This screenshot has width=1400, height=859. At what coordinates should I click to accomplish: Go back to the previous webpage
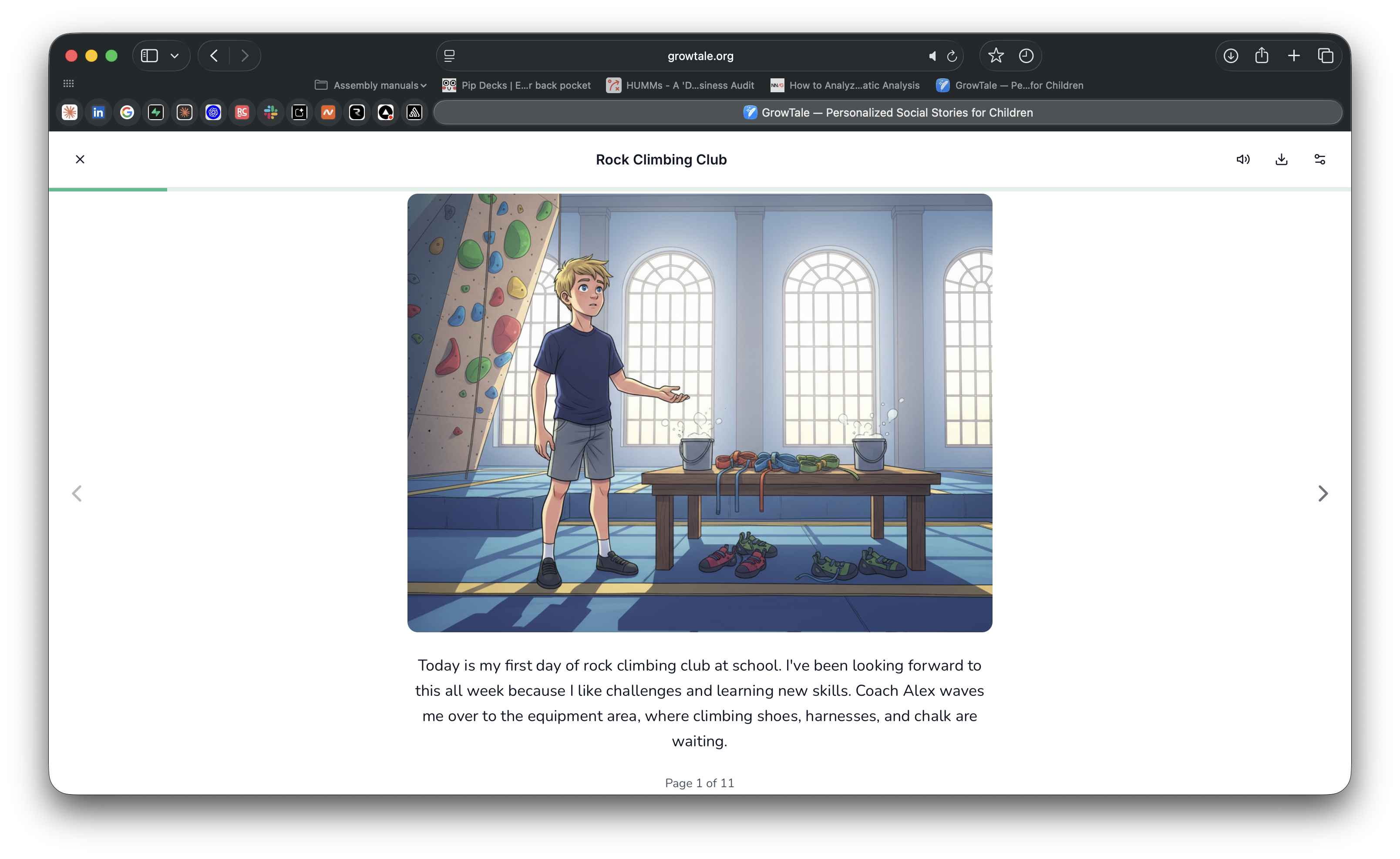coord(214,55)
